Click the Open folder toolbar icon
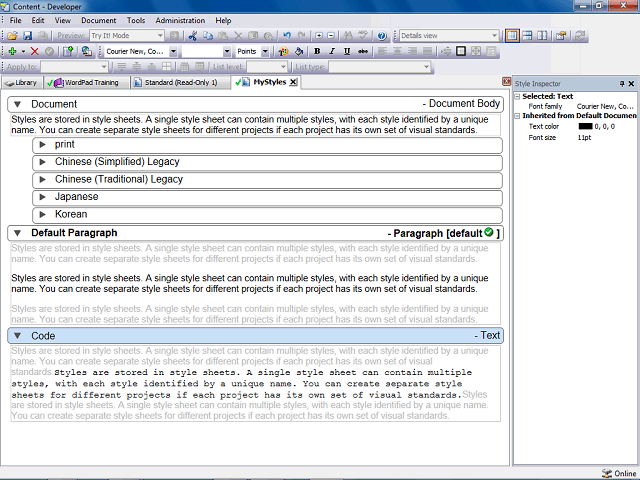This screenshot has width=640, height=480. (13, 36)
